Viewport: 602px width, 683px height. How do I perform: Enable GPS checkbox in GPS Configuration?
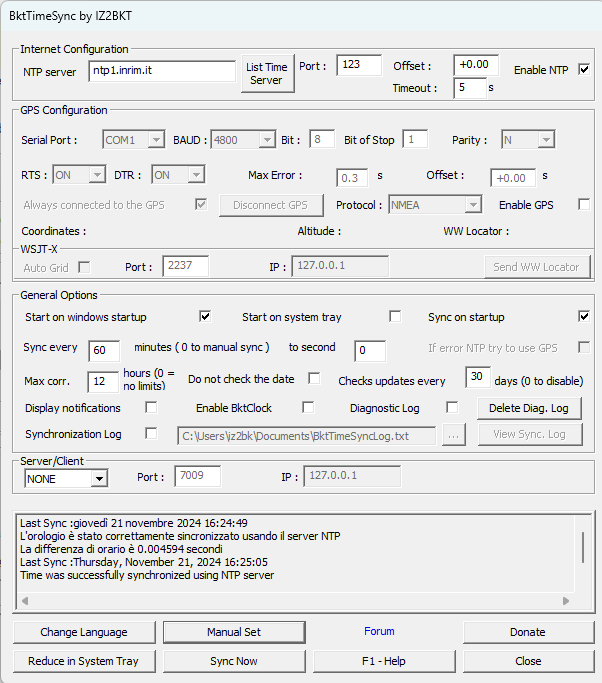click(x=584, y=205)
